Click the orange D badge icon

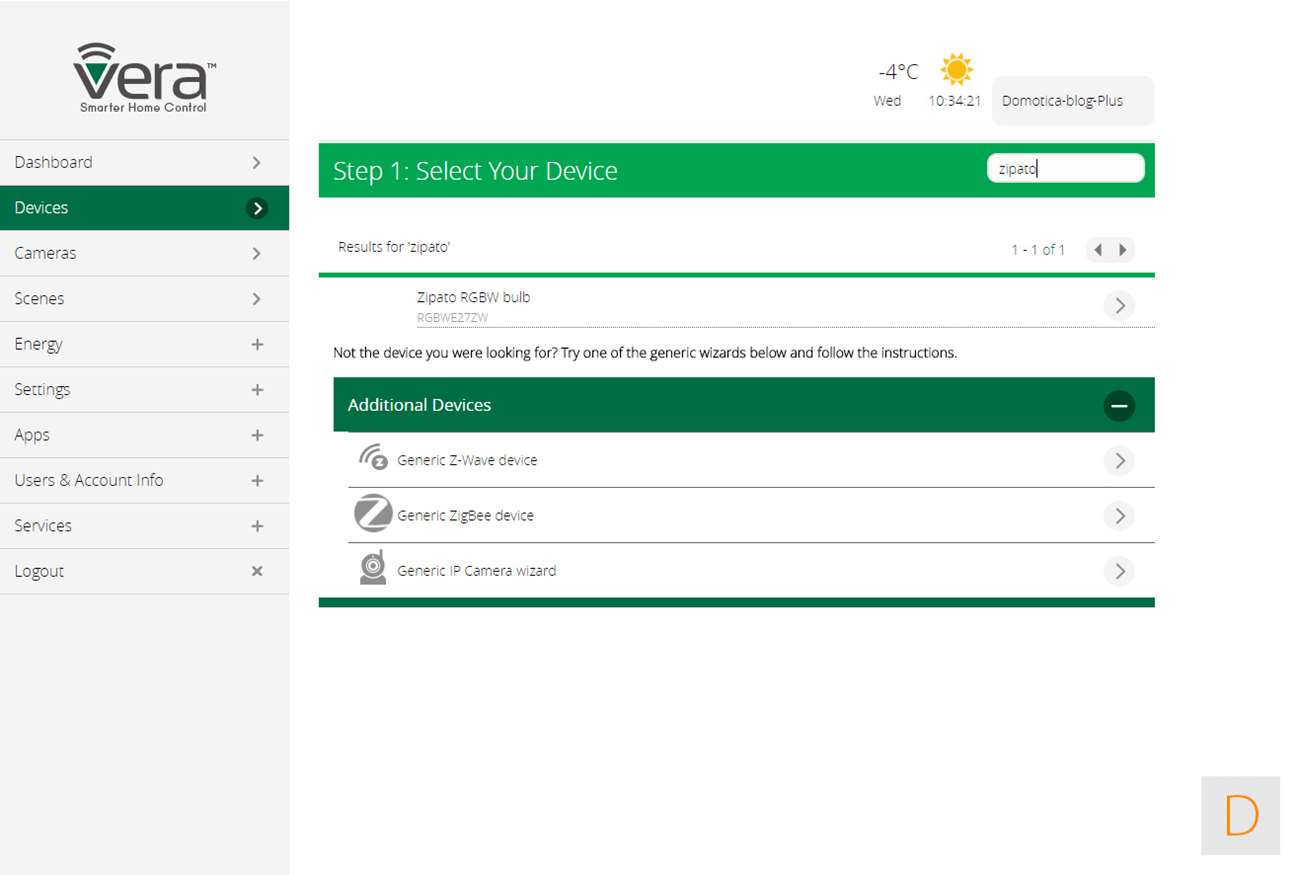coord(1240,816)
